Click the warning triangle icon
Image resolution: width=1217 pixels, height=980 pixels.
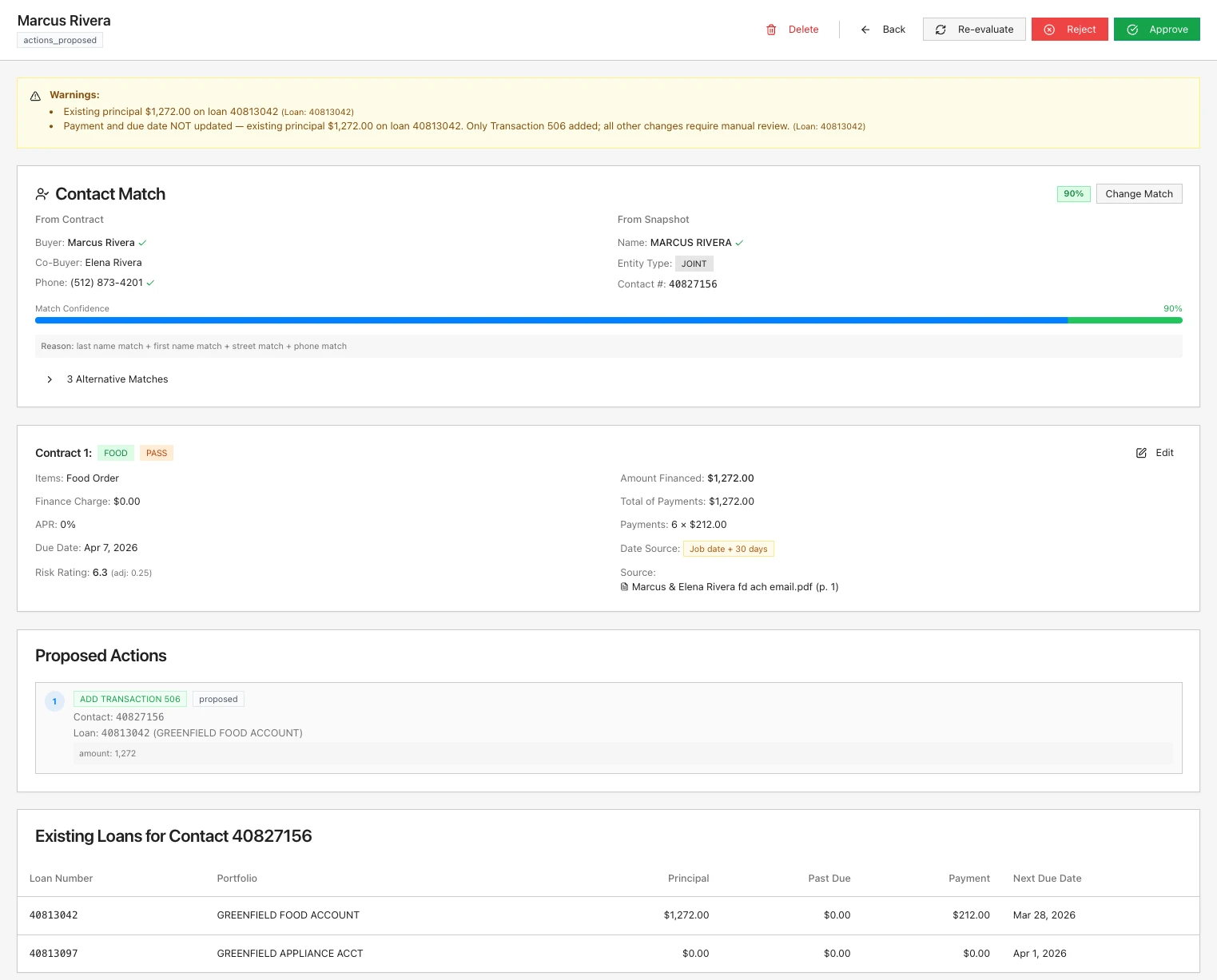point(35,96)
